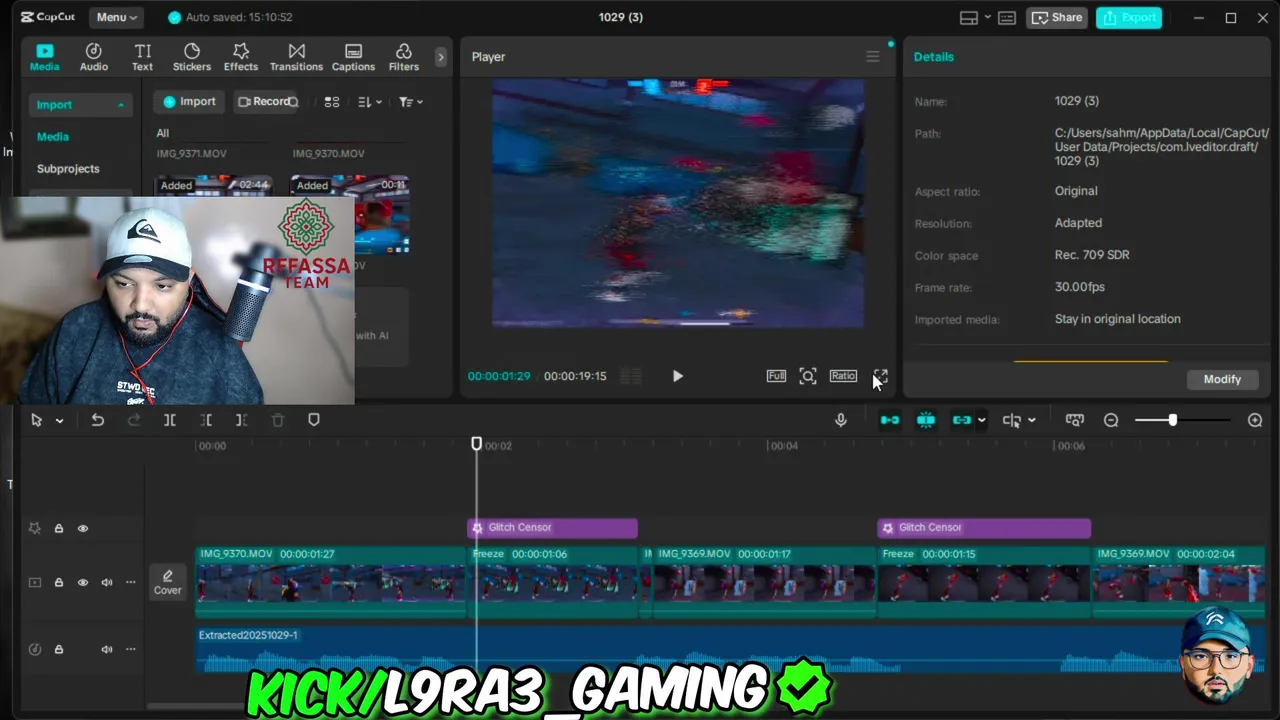
Task: Lock the effects track
Action: 59,528
